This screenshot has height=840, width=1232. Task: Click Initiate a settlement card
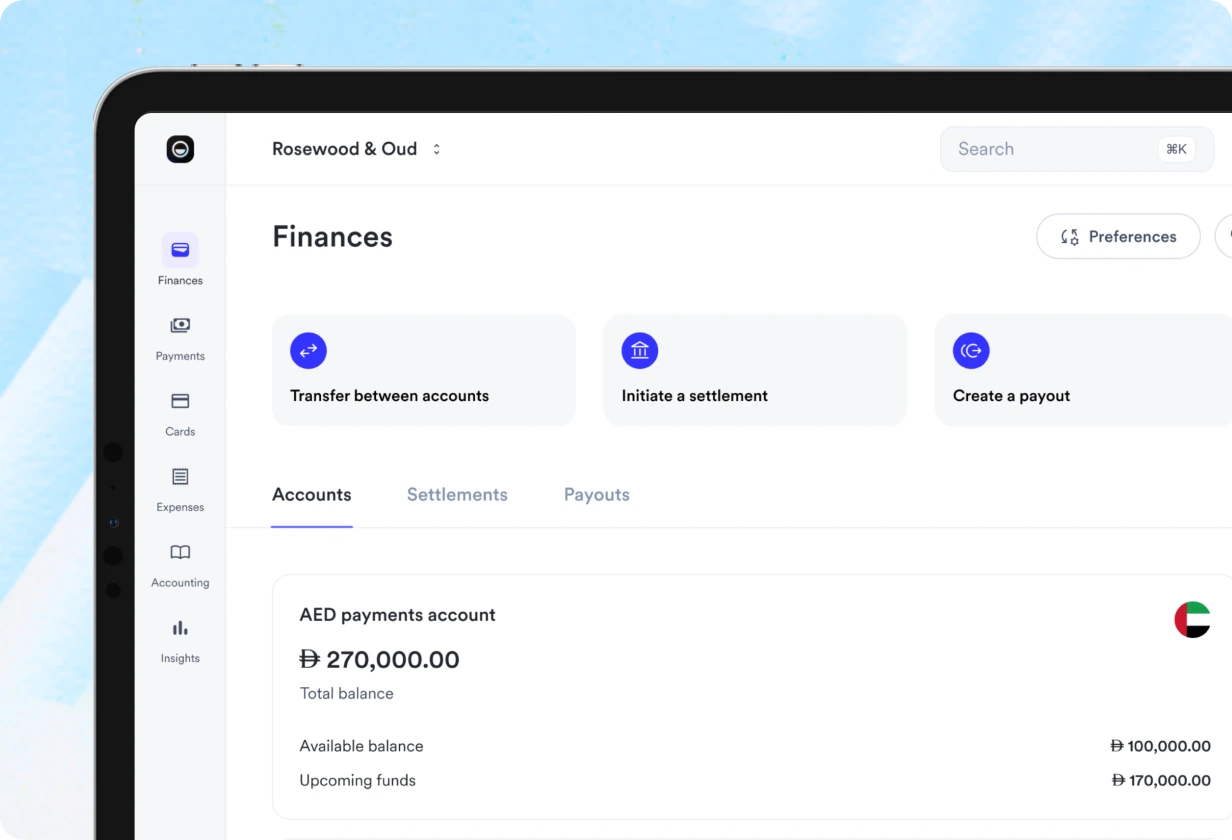755,370
